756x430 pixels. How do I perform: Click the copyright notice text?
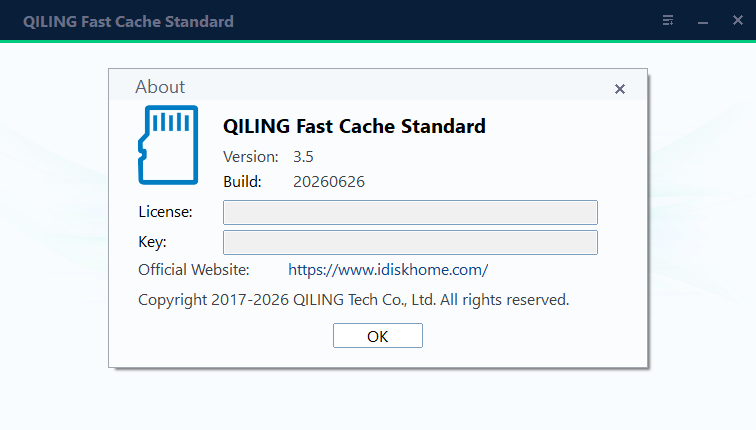click(353, 300)
